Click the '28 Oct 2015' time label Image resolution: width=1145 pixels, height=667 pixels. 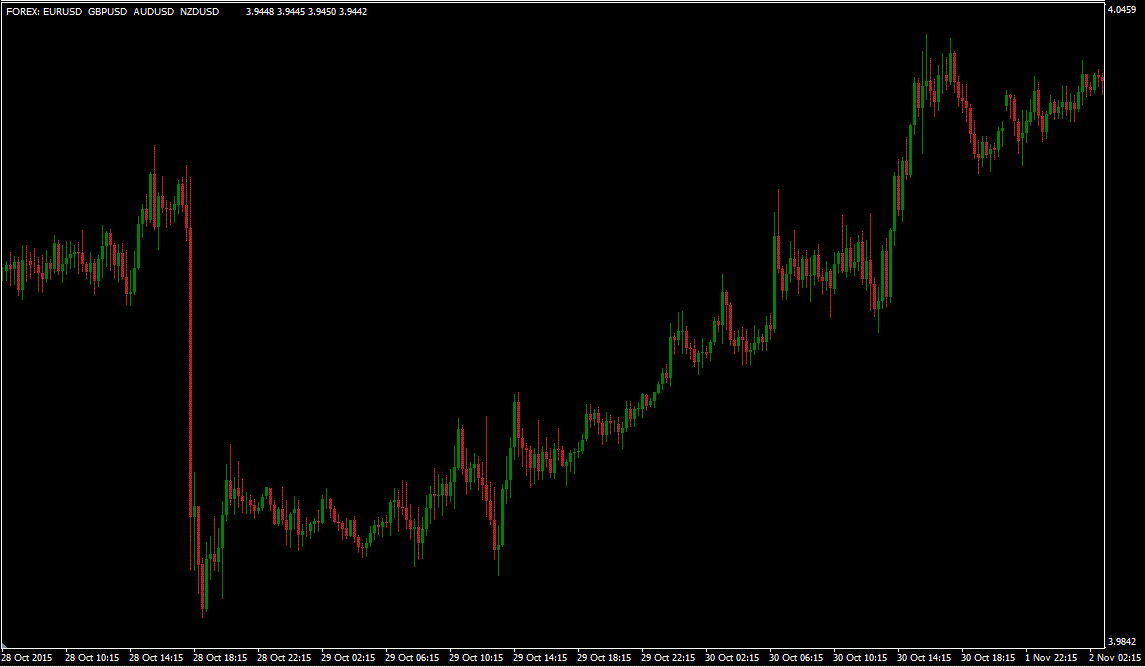pos(27,658)
